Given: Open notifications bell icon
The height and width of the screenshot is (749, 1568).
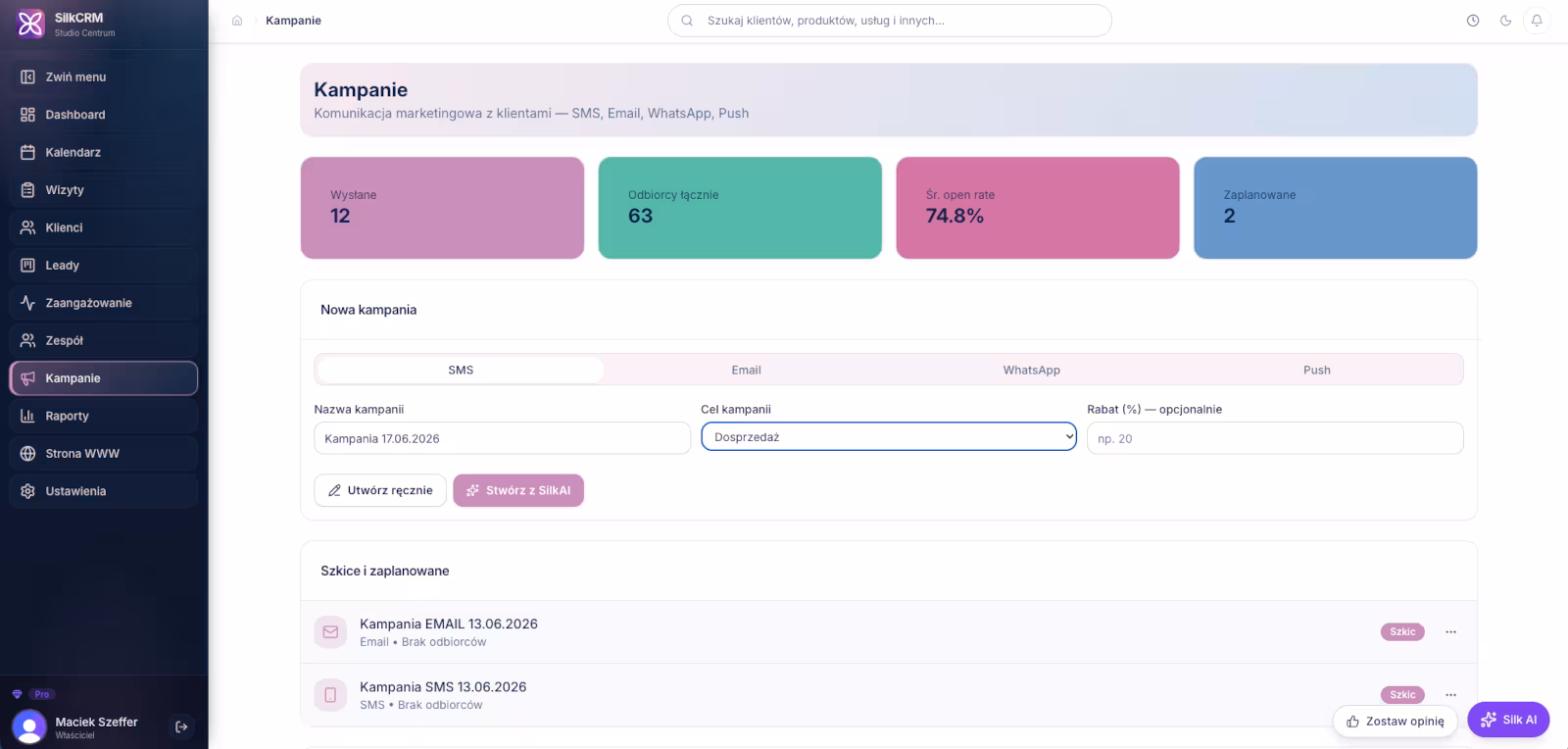Looking at the screenshot, I should point(1537,21).
